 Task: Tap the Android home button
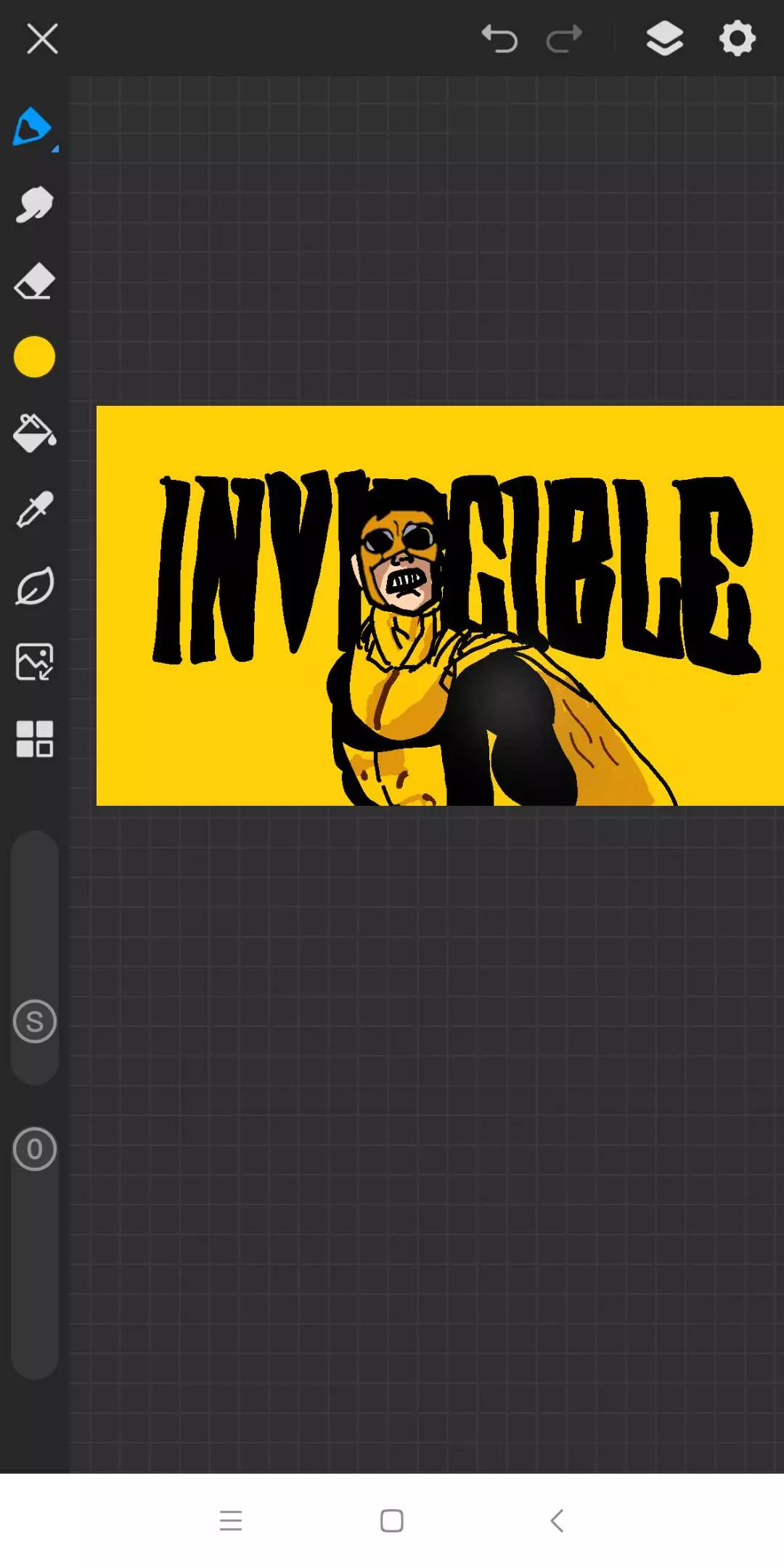[392, 1520]
